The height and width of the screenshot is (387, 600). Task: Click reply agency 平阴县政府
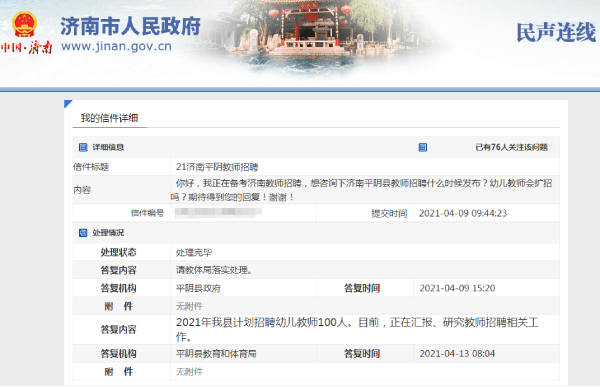point(198,288)
